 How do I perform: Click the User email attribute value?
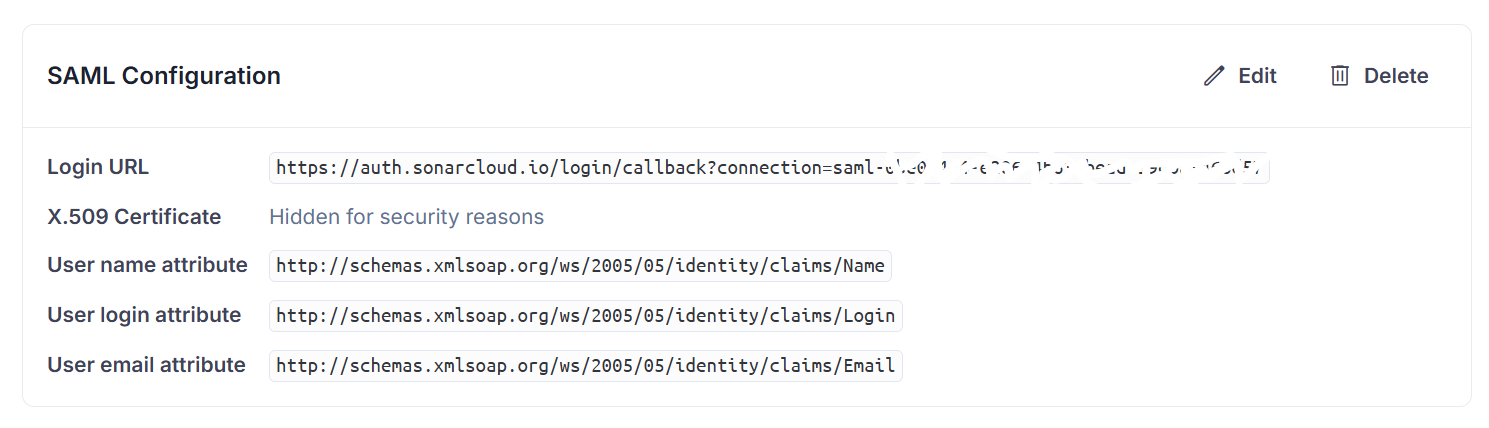(585, 366)
